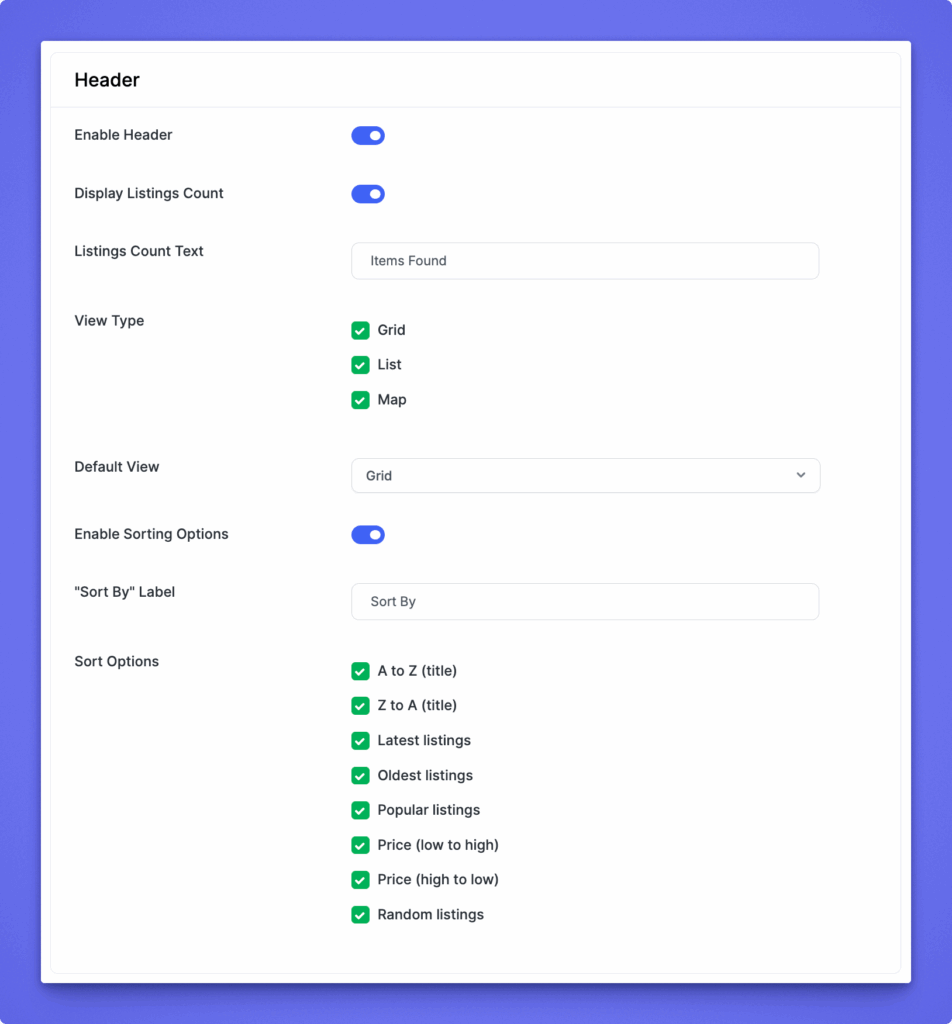The height and width of the screenshot is (1024, 952).
Task: Deselect the Oldest listings checkbox
Action: click(361, 776)
